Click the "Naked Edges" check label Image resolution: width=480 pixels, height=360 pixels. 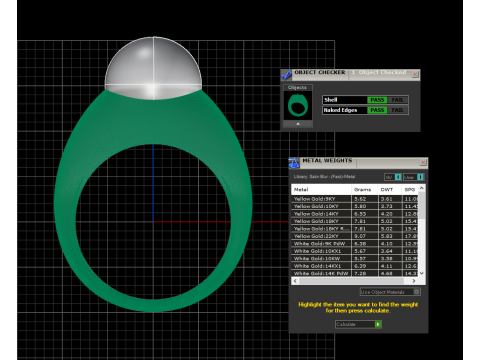tap(340, 110)
